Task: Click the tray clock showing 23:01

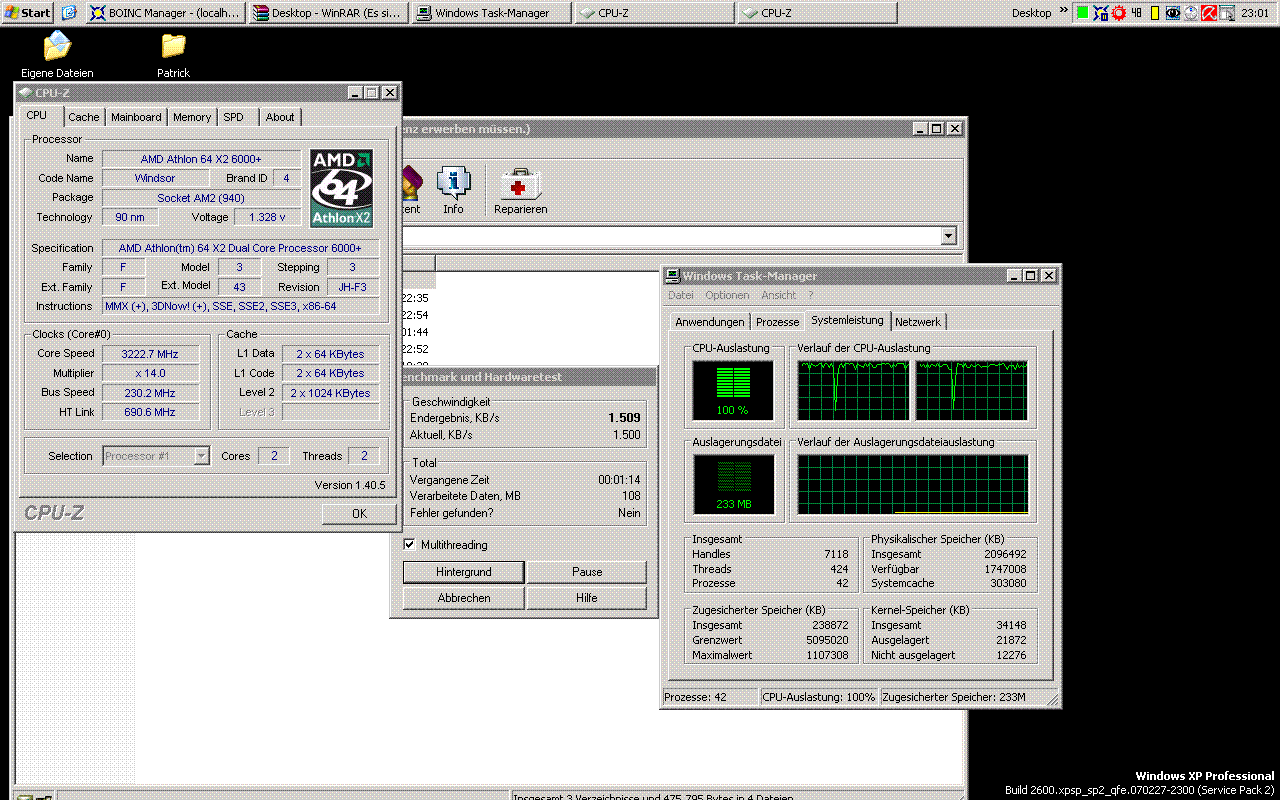Action: pyautogui.click(x=1255, y=13)
